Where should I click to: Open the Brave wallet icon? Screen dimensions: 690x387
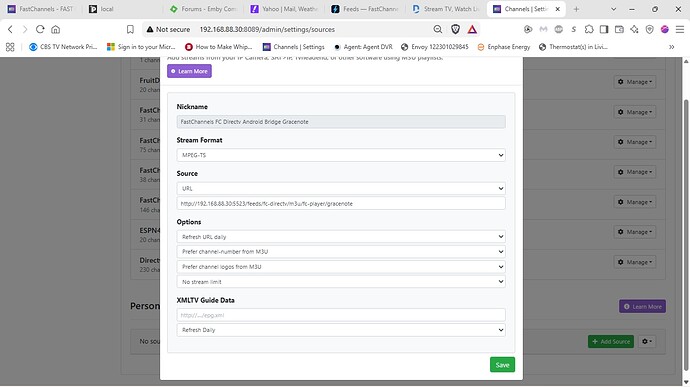[x=619, y=29]
